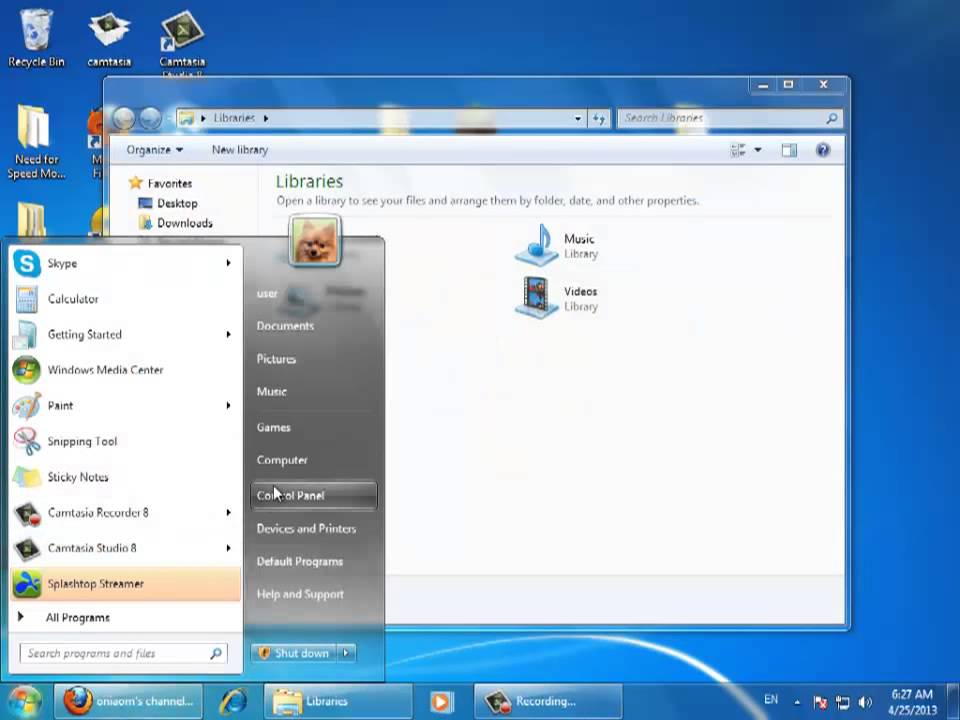This screenshot has height=720, width=960.
Task: Open the Music library
Action: pyautogui.click(x=556, y=245)
